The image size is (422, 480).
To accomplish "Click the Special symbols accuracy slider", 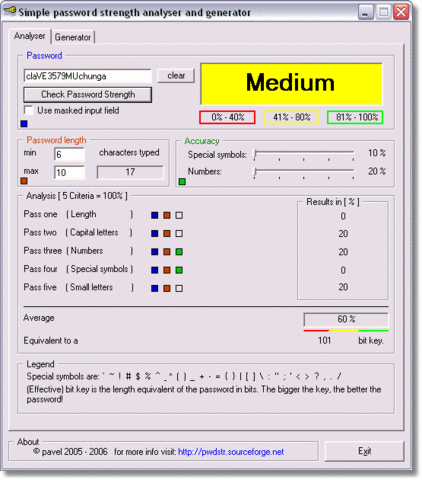I will tap(304, 155).
